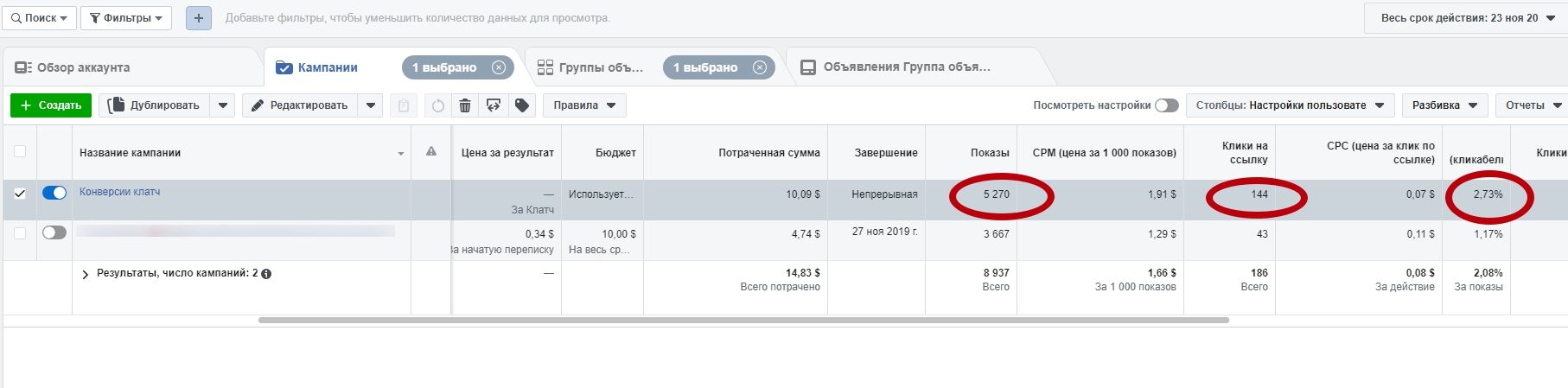
Task: Clear the ad sets '1 выбрано' selection
Action: [760, 67]
